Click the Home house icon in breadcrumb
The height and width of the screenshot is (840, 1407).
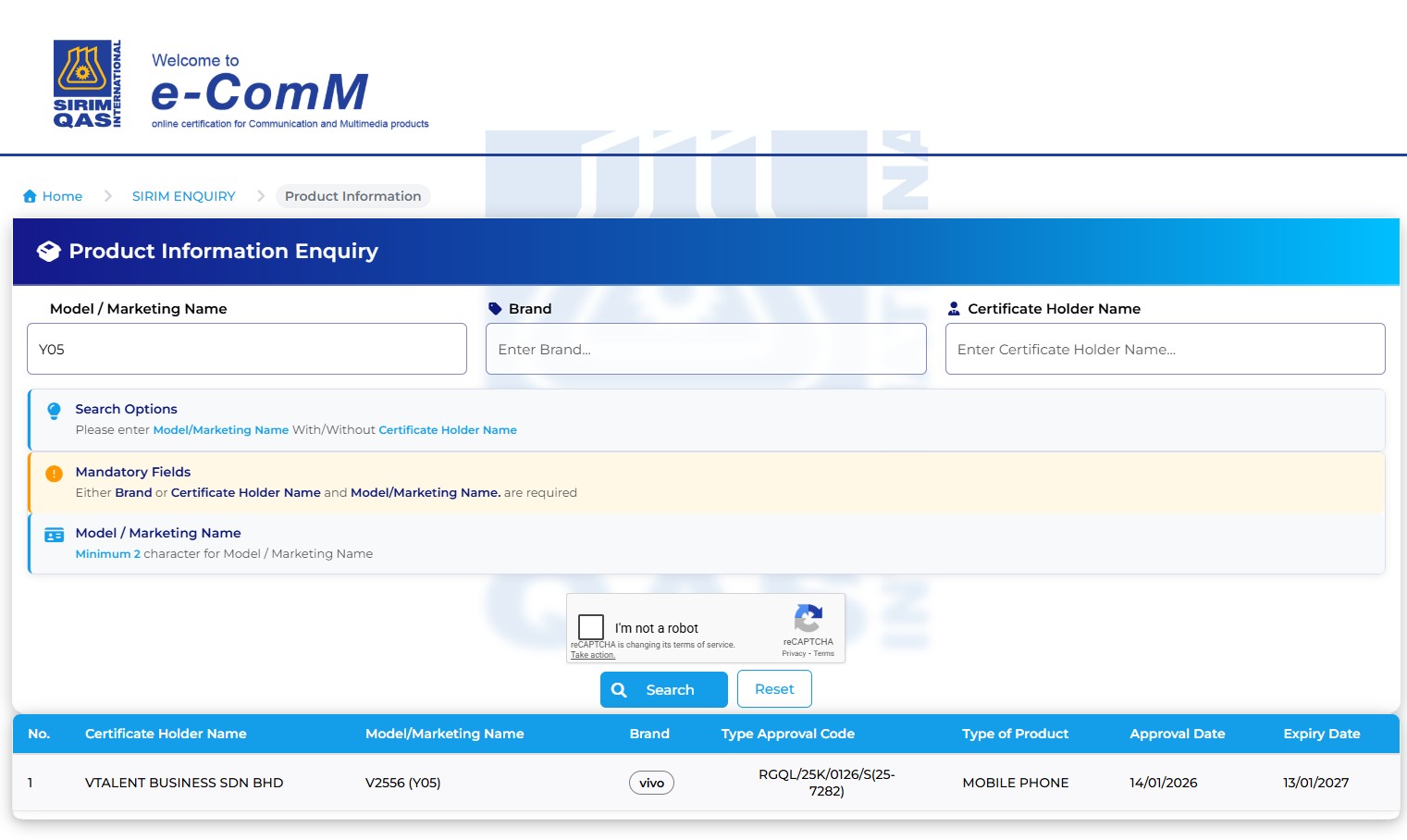pos(30,196)
